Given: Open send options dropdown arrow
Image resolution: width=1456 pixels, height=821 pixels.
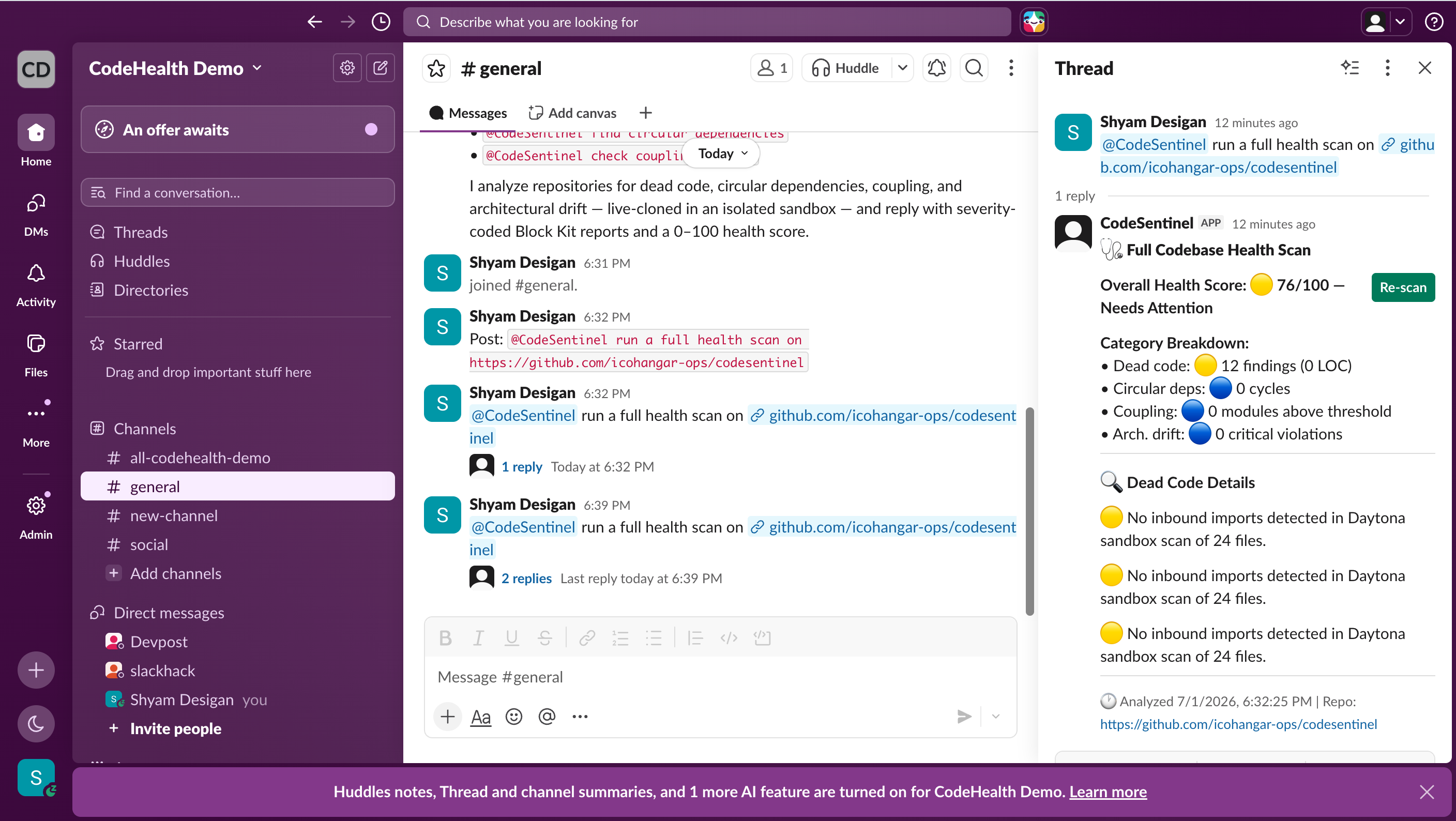Looking at the screenshot, I should (995, 717).
